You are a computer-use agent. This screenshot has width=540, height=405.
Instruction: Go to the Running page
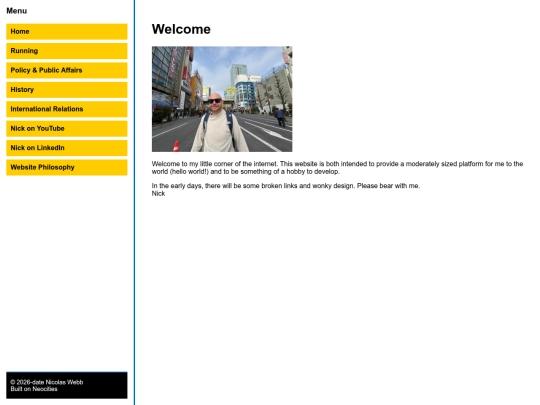tap(67, 51)
